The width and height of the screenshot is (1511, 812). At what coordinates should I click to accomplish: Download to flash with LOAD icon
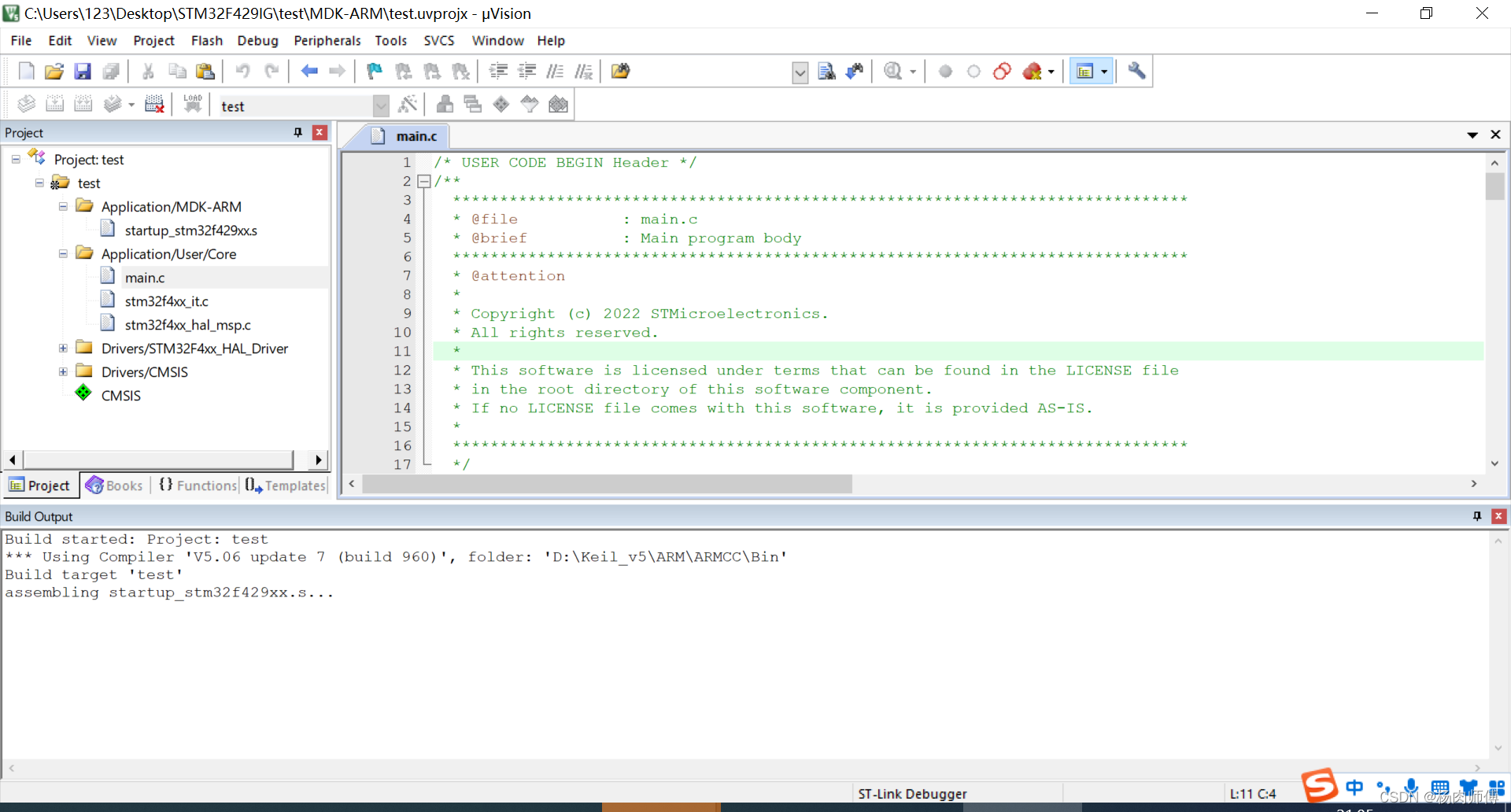click(193, 104)
